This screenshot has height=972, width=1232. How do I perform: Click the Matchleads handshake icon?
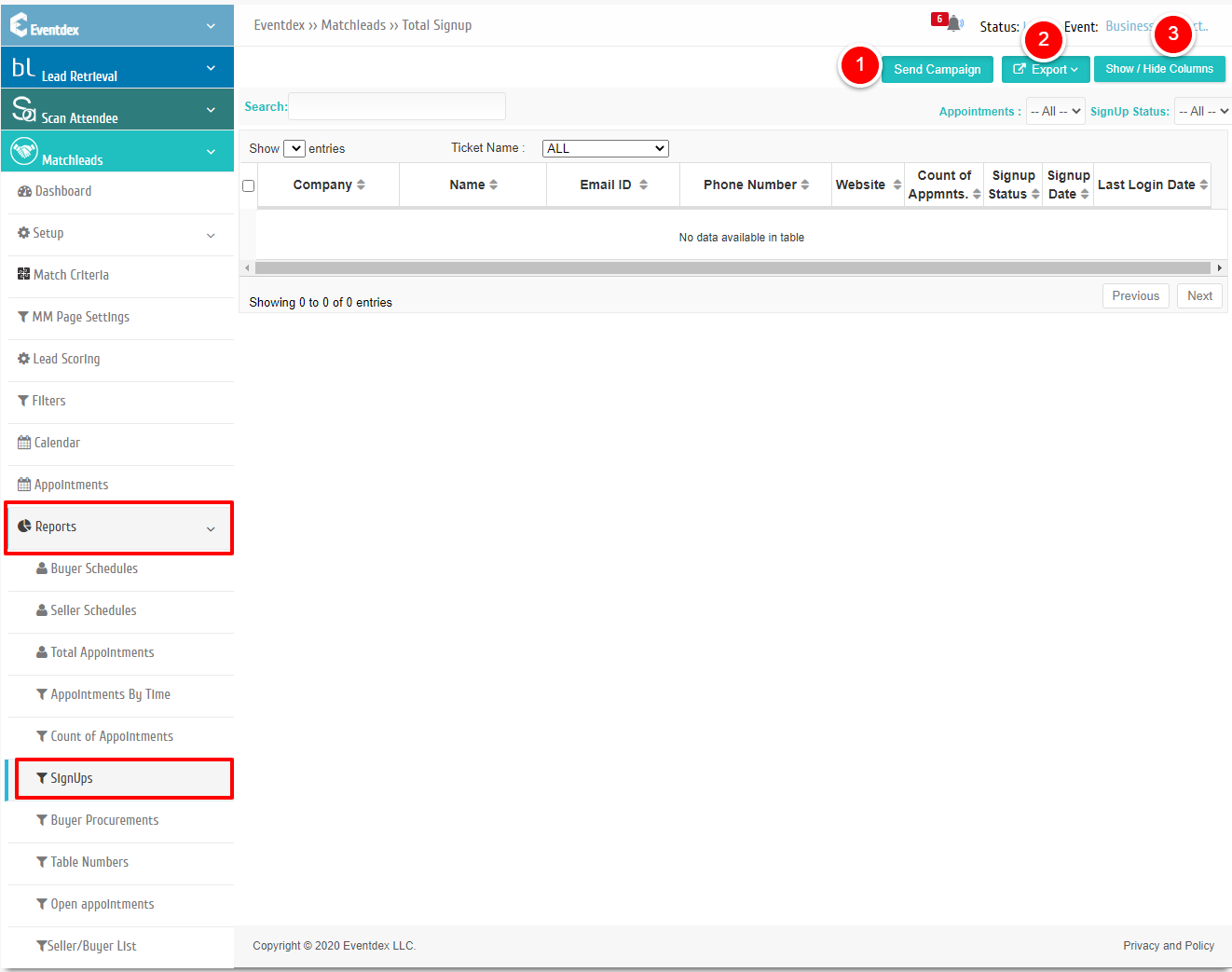coord(24,150)
